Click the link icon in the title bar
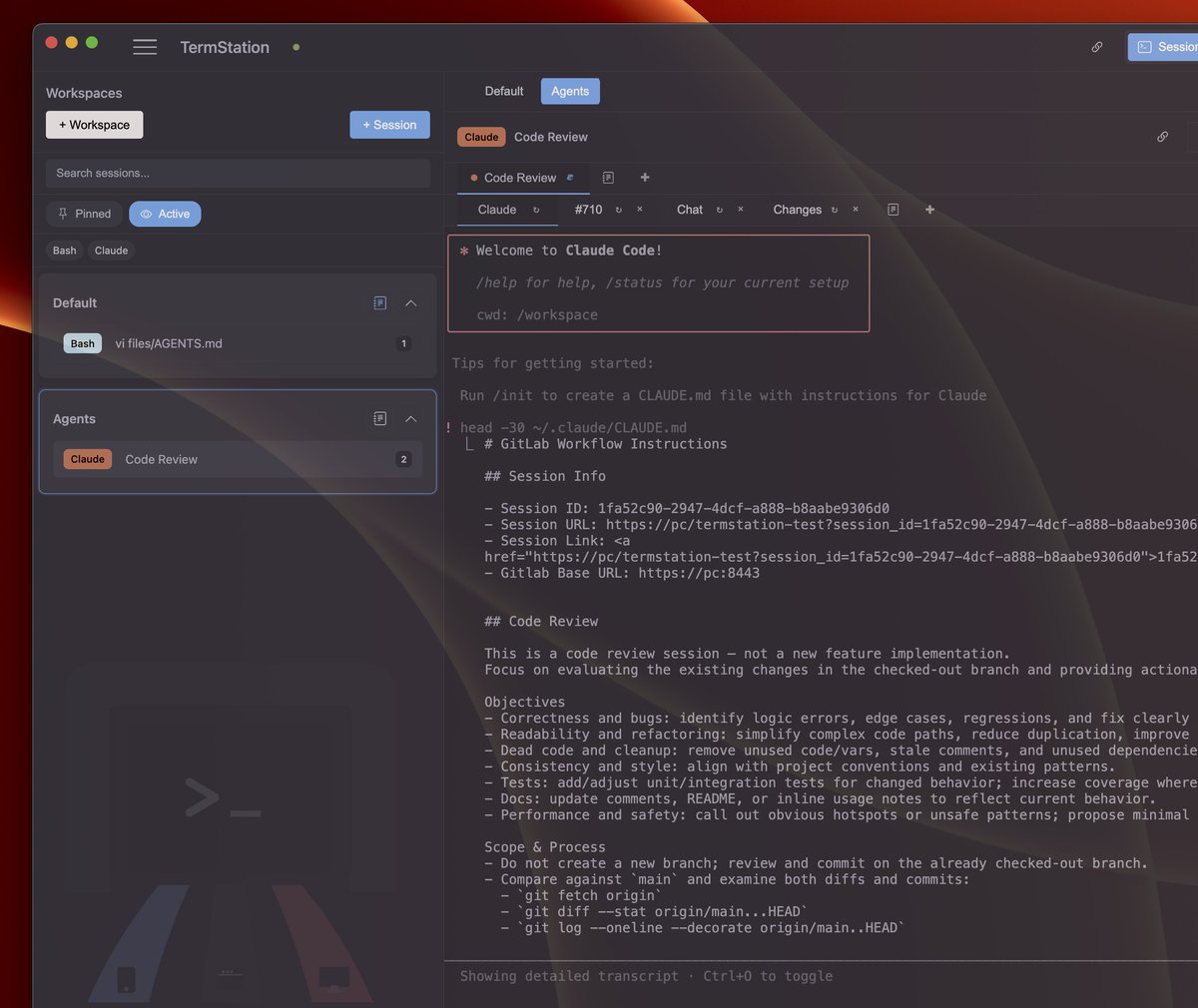The image size is (1198, 1008). click(x=1097, y=47)
